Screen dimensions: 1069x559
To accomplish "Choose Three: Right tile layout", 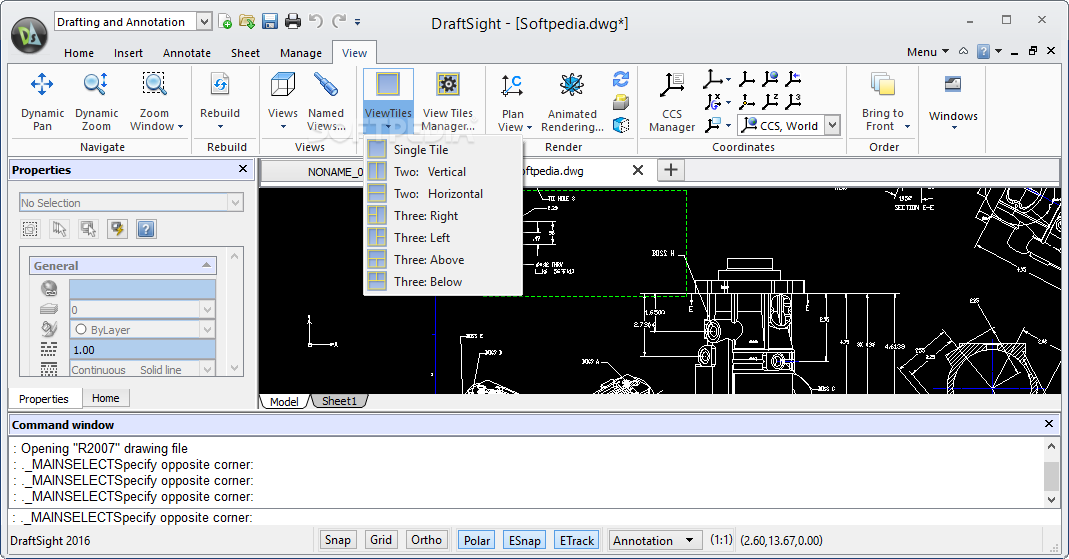I will tap(444, 215).
